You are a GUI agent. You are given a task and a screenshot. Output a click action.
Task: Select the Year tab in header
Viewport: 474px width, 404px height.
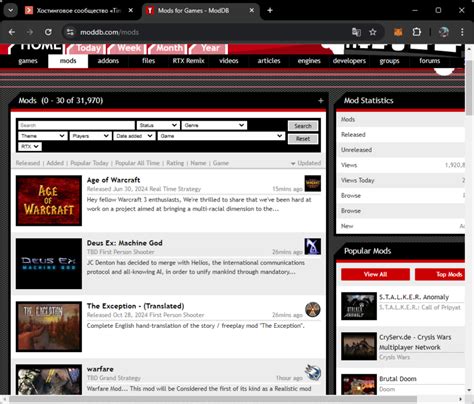click(x=209, y=49)
